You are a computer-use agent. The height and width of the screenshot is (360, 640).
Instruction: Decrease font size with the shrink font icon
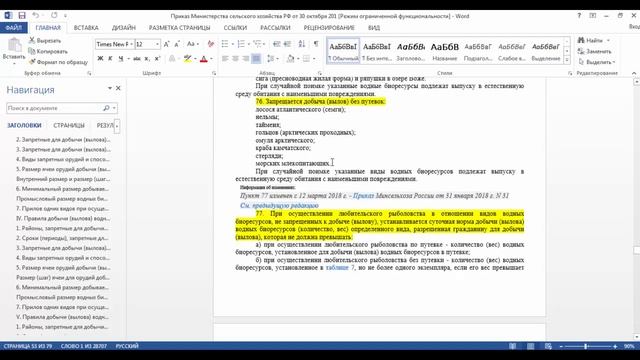(177, 44)
